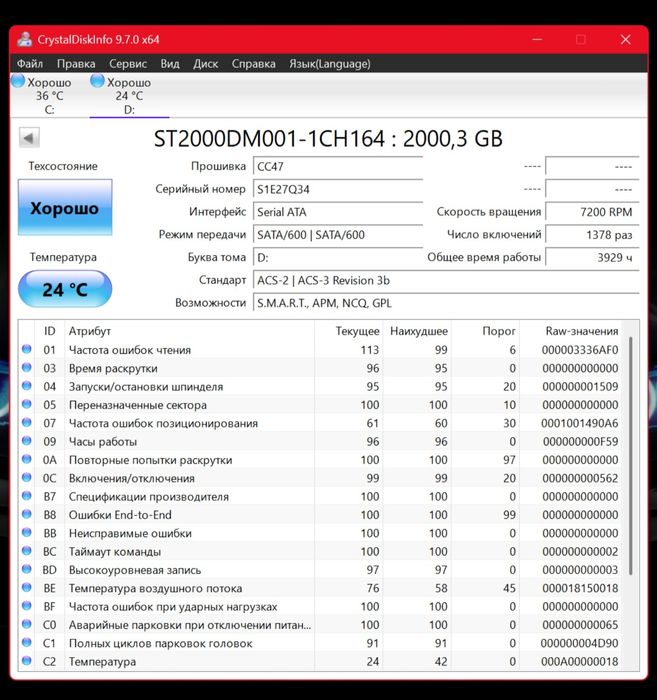Open the Справка menu

(x=254, y=64)
